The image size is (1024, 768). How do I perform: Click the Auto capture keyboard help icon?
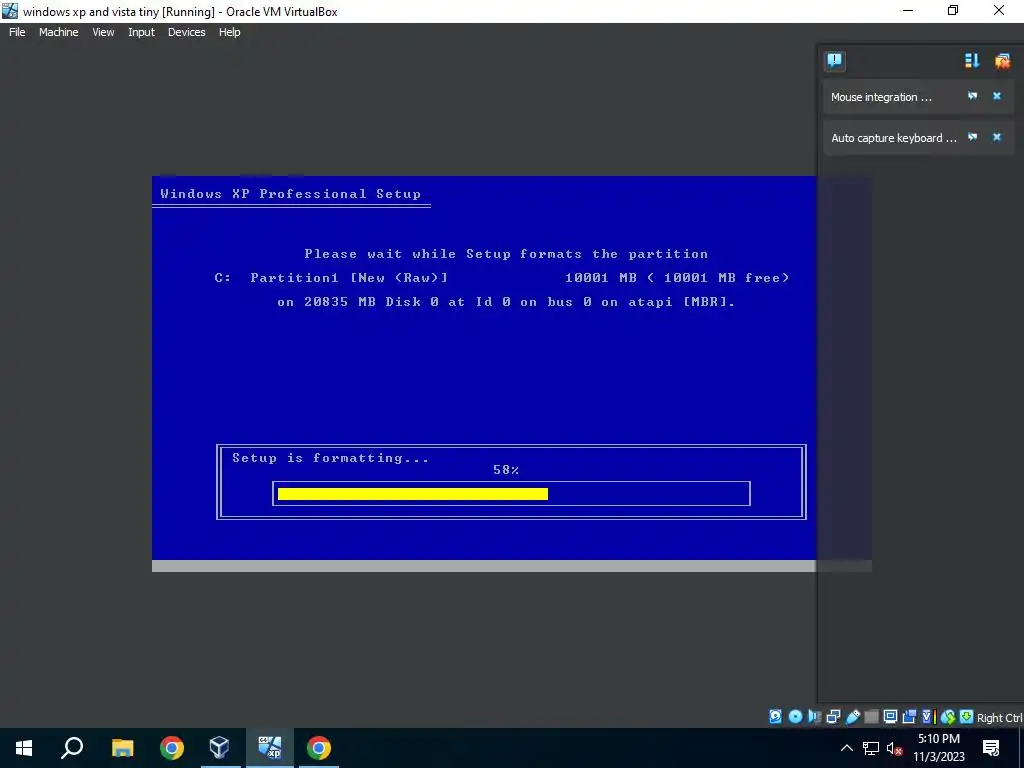click(972, 137)
